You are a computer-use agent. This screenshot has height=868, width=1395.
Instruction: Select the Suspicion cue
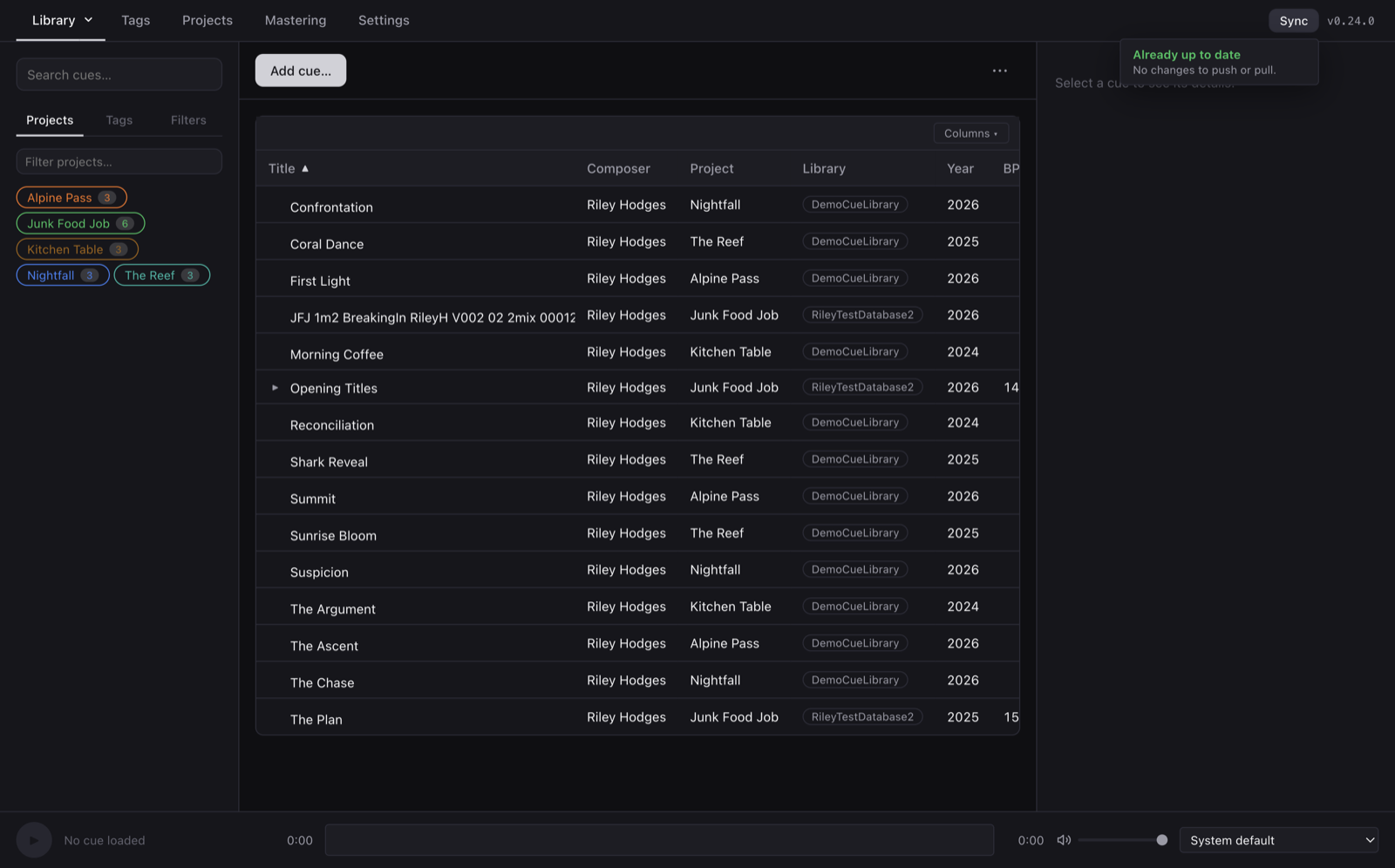point(637,570)
